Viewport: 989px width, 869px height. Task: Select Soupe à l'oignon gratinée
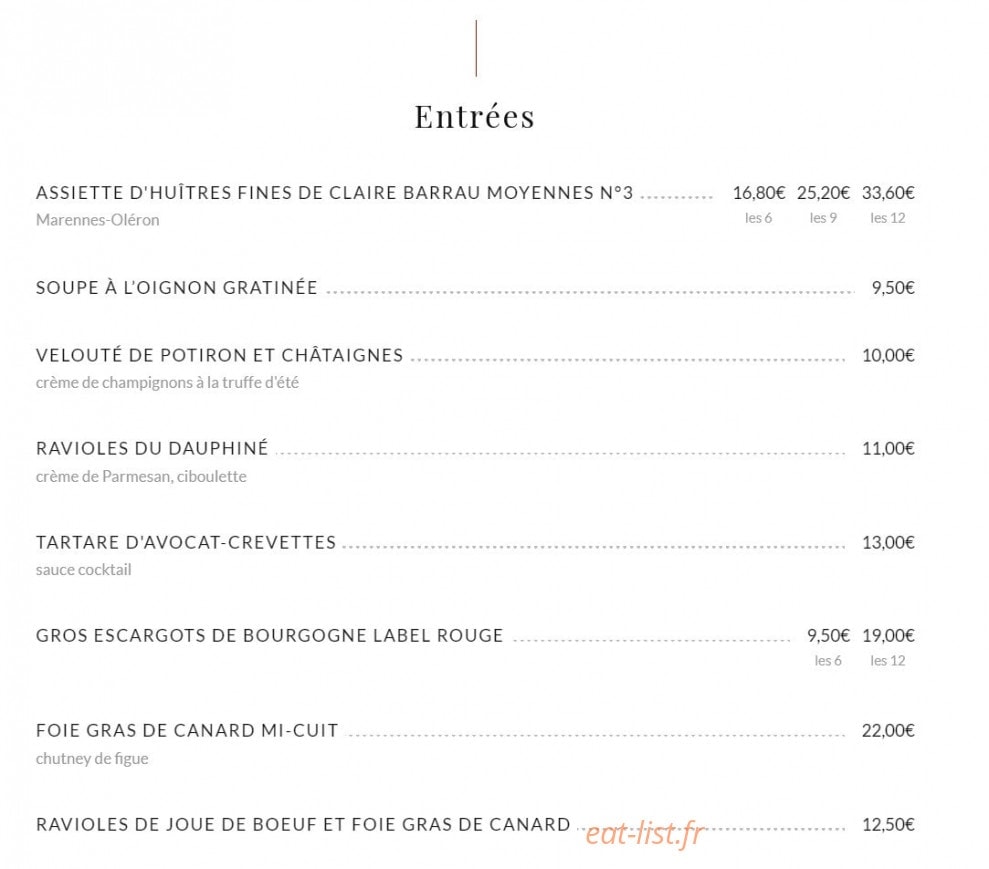click(x=177, y=288)
